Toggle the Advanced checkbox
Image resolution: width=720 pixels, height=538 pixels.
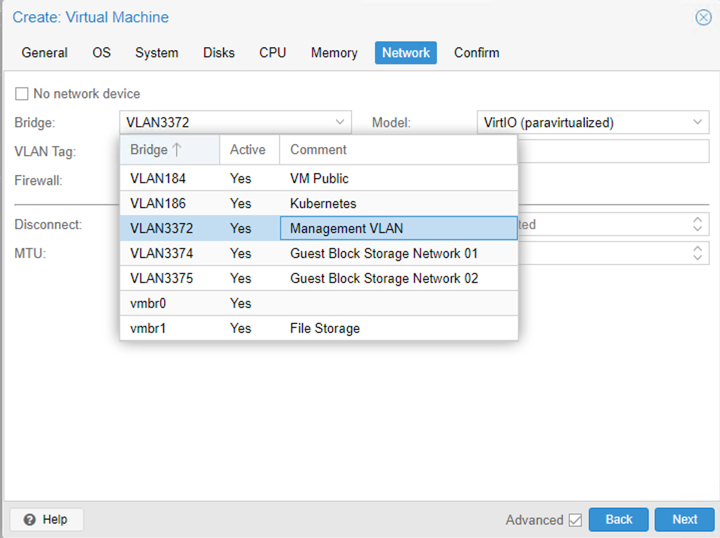574,520
